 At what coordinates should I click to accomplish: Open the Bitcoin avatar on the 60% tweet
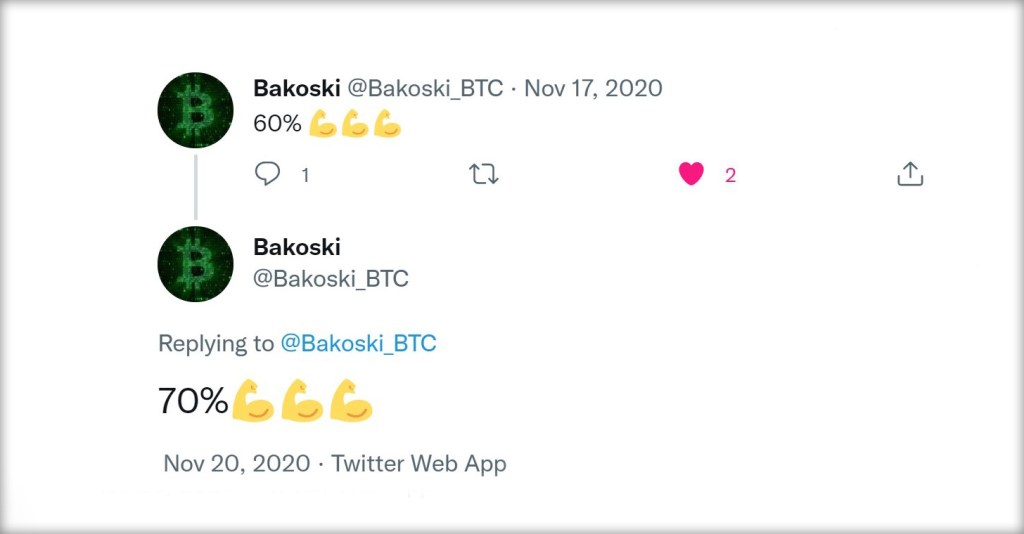click(196, 110)
